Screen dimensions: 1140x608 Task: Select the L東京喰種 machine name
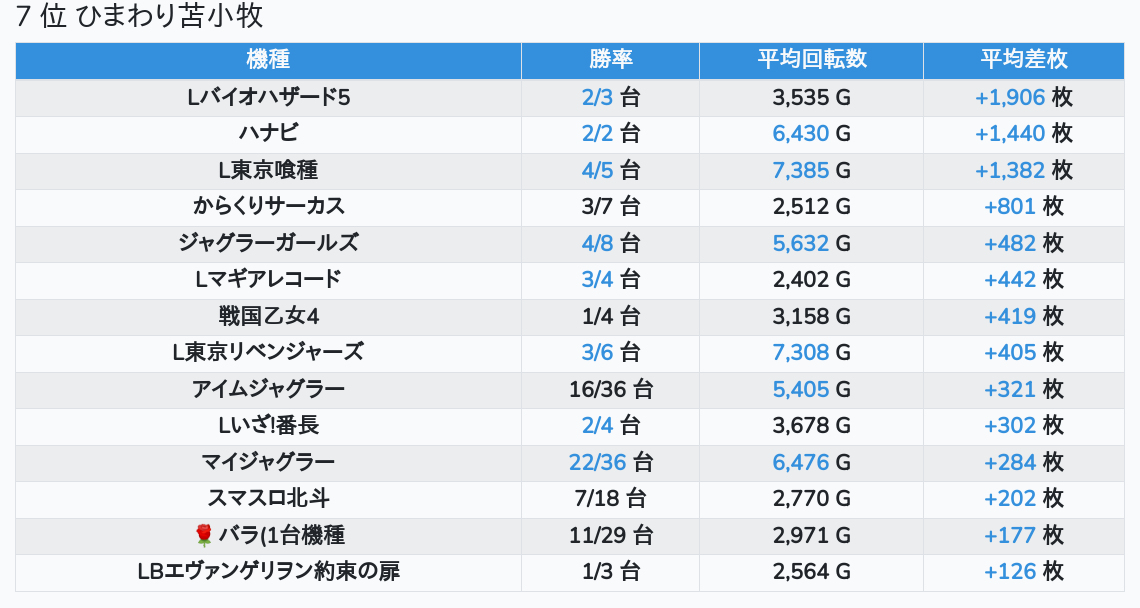[x=268, y=170]
